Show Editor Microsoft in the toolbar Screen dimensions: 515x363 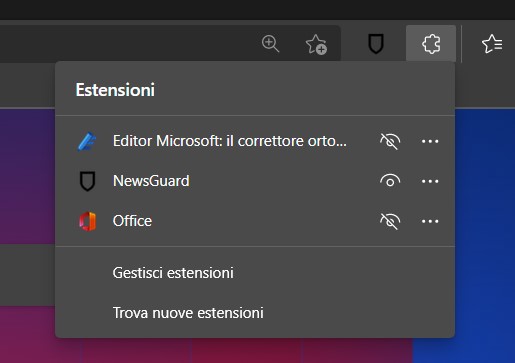click(x=390, y=141)
